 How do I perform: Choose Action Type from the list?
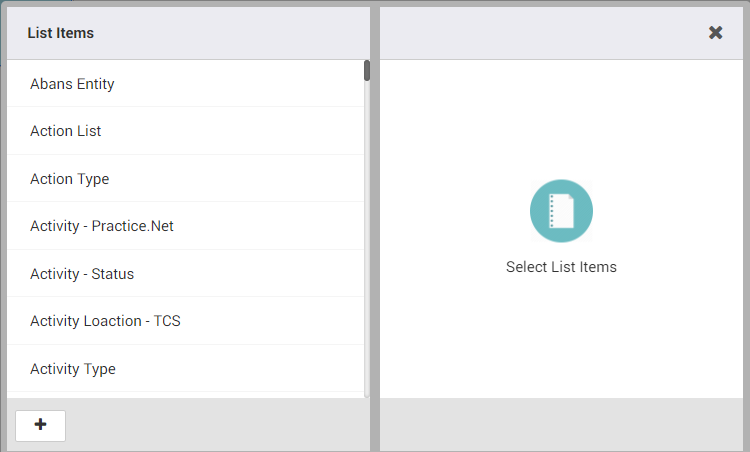tap(70, 179)
